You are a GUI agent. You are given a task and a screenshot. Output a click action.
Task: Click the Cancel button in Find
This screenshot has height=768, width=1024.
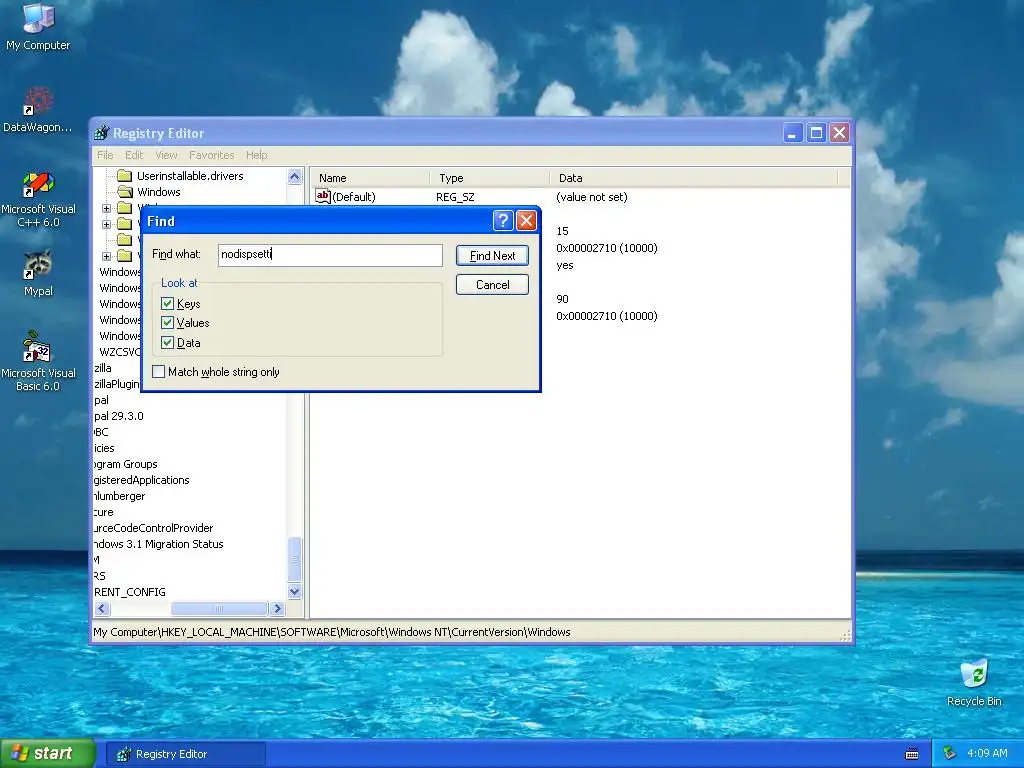[x=492, y=285]
